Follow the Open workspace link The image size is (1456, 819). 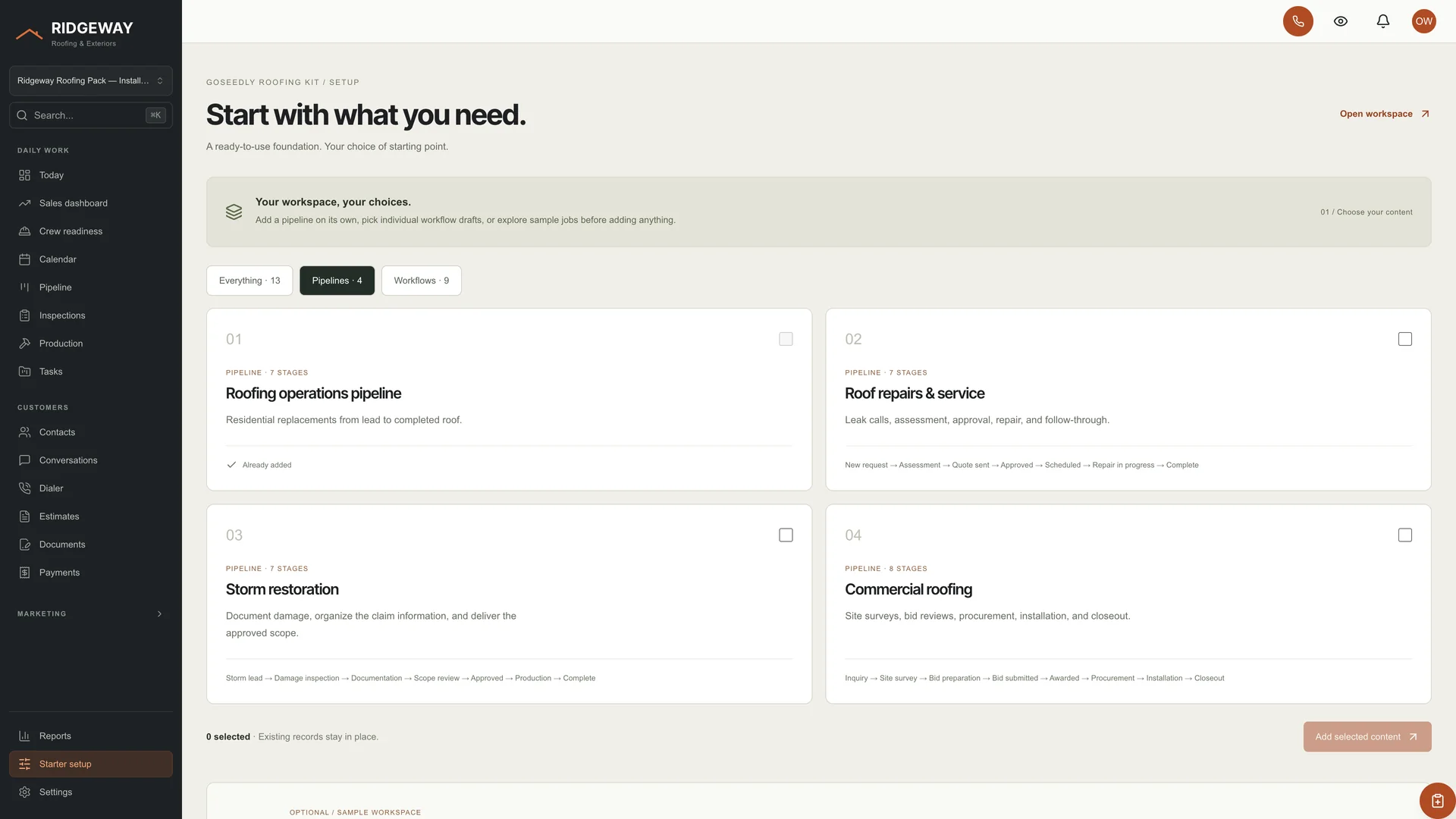click(1384, 114)
